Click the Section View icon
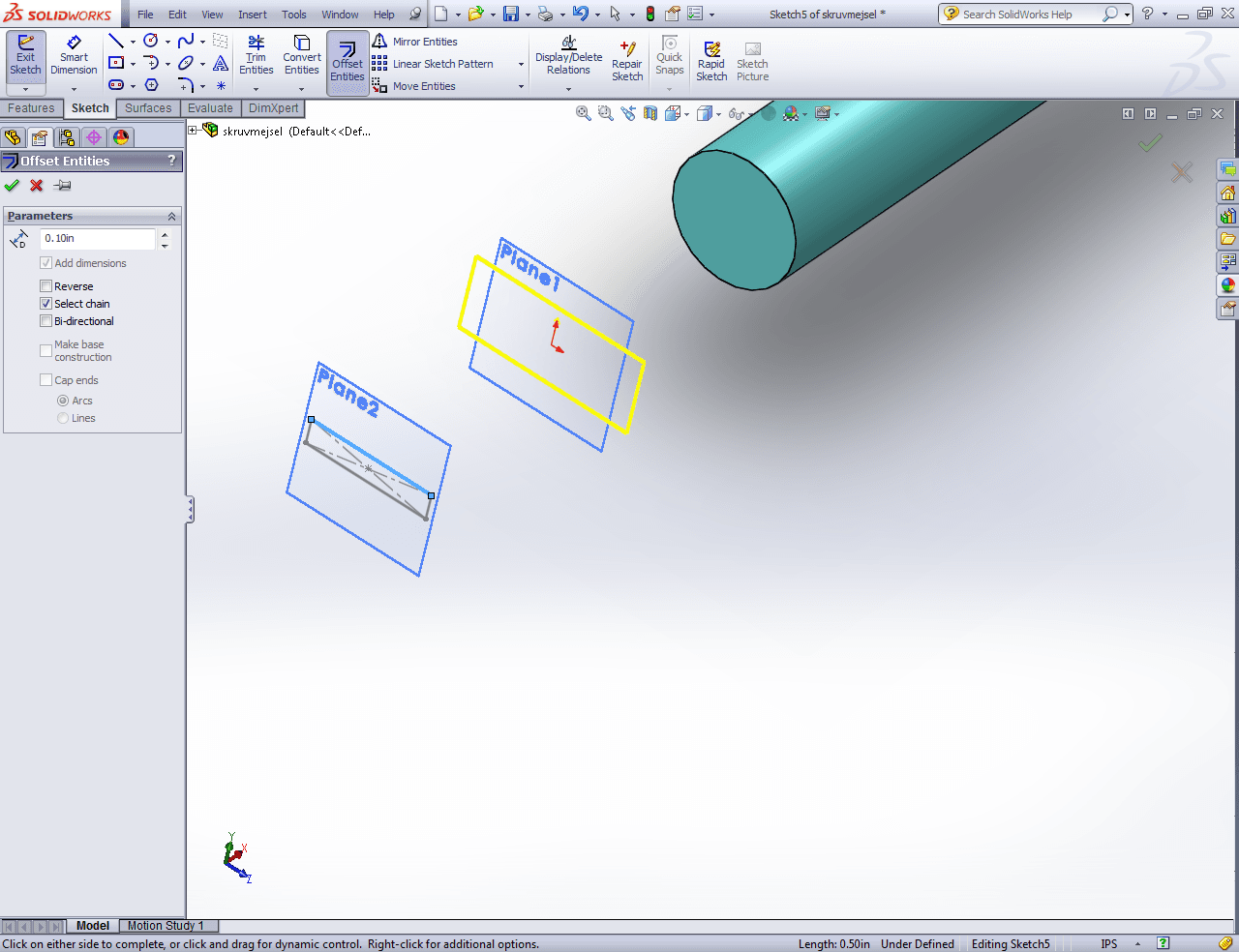 (650, 113)
